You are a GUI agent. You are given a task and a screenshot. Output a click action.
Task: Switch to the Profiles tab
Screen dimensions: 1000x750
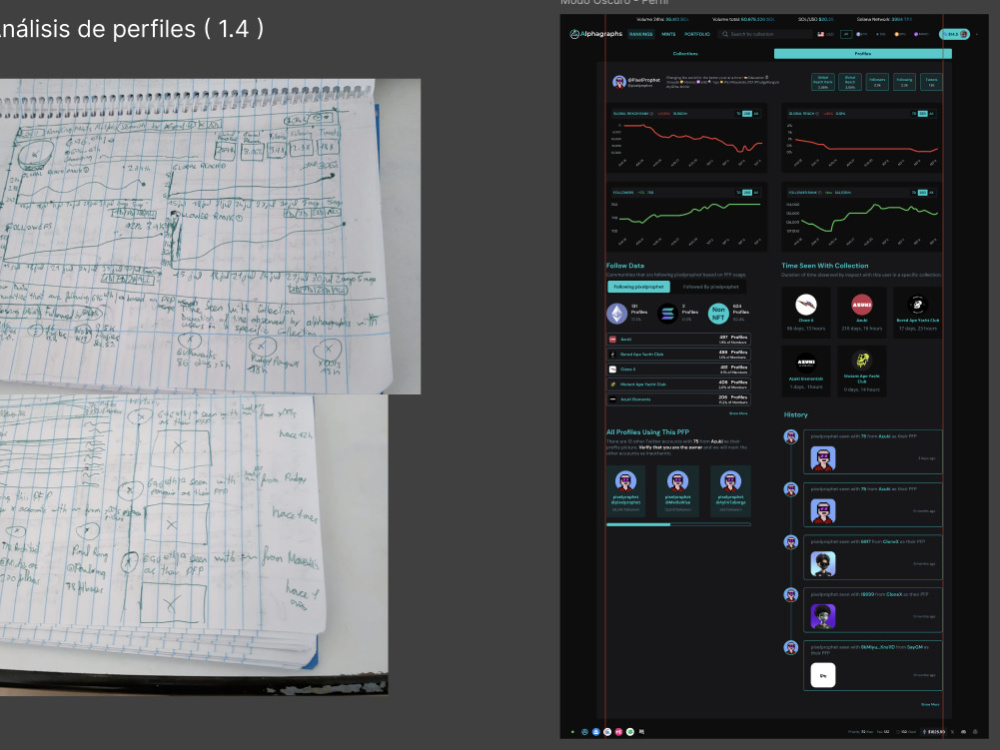click(x=862, y=54)
